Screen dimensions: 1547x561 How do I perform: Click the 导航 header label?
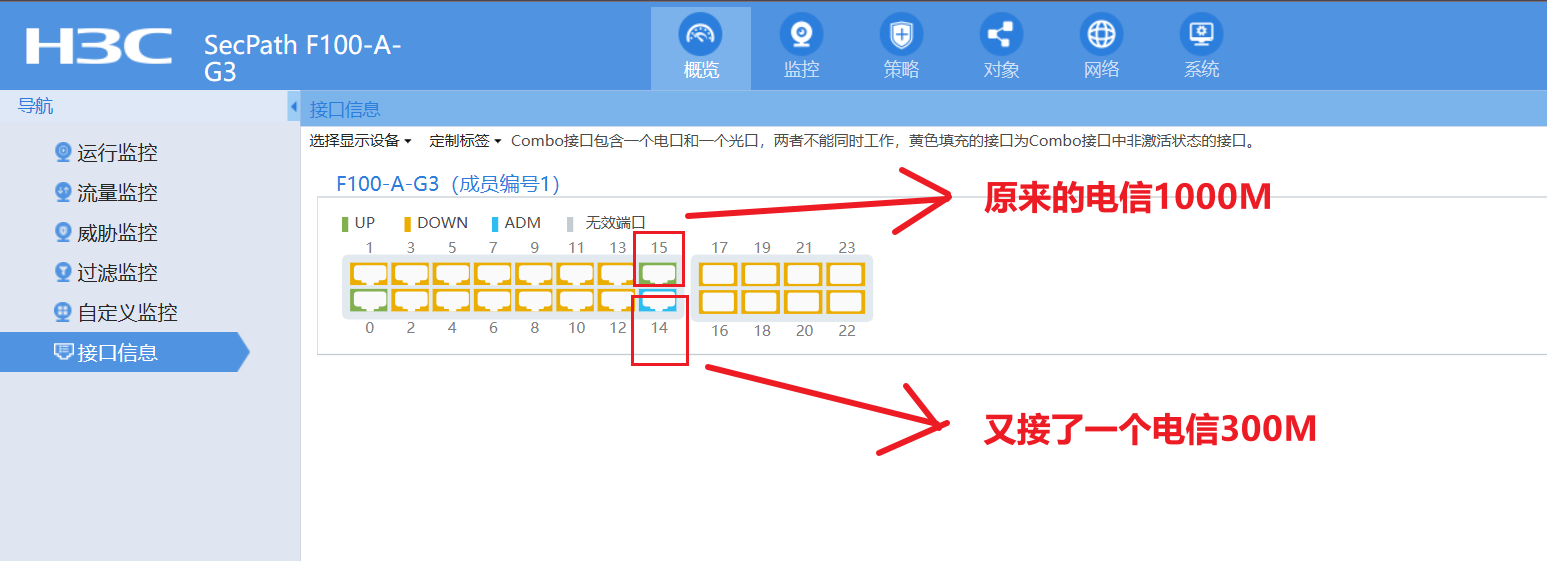tap(36, 106)
